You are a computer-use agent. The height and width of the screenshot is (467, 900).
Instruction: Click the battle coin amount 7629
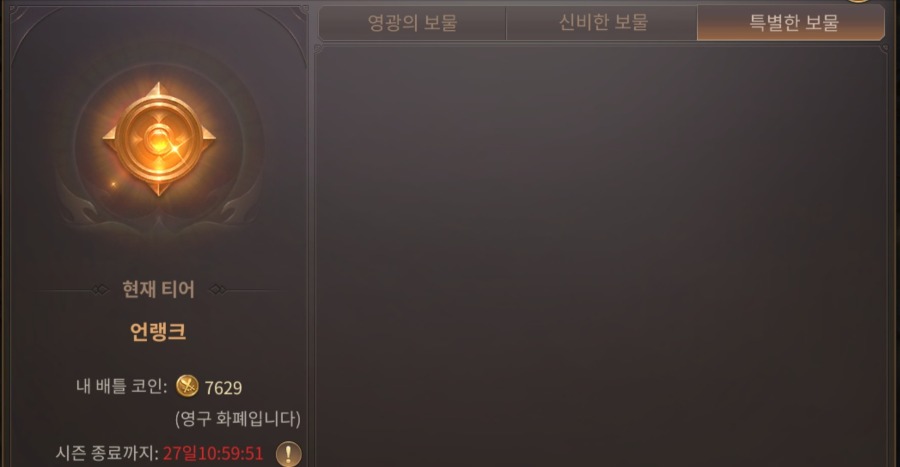[223, 388]
